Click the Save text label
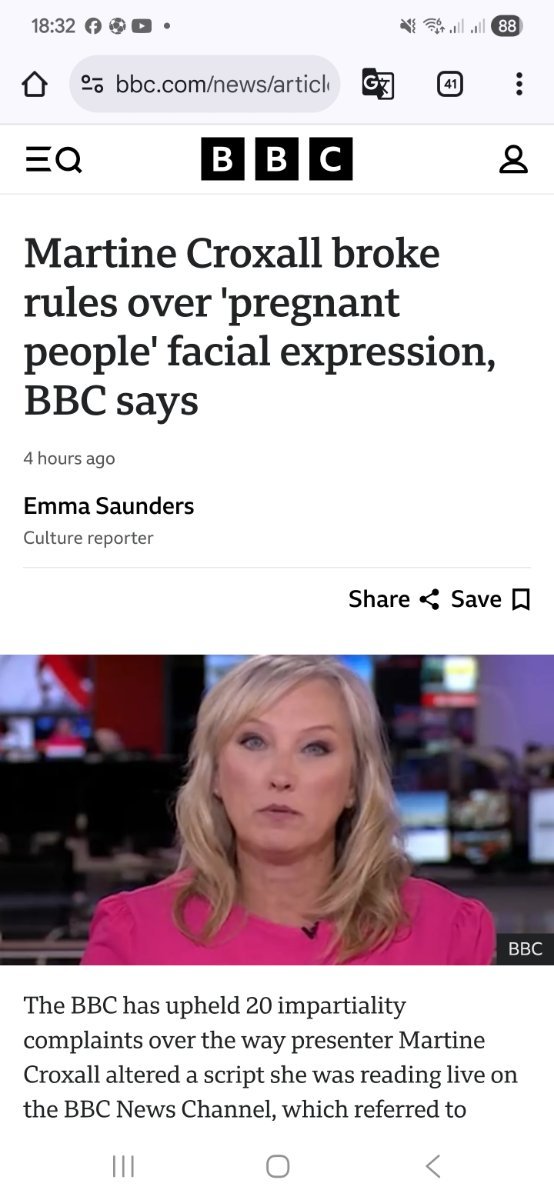Image resolution: width=554 pixels, height=1200 pixels. (x=476, y=599)
